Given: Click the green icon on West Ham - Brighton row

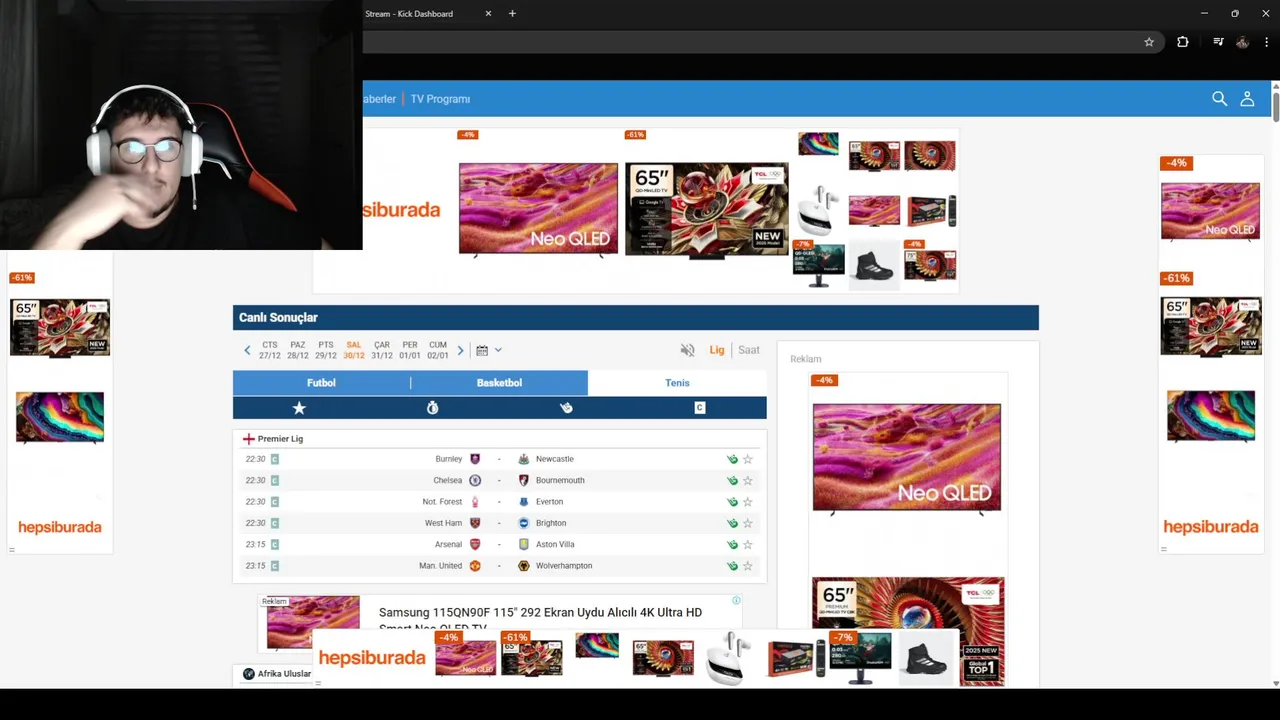Looking at the screenshot, I should click(732, 523).
